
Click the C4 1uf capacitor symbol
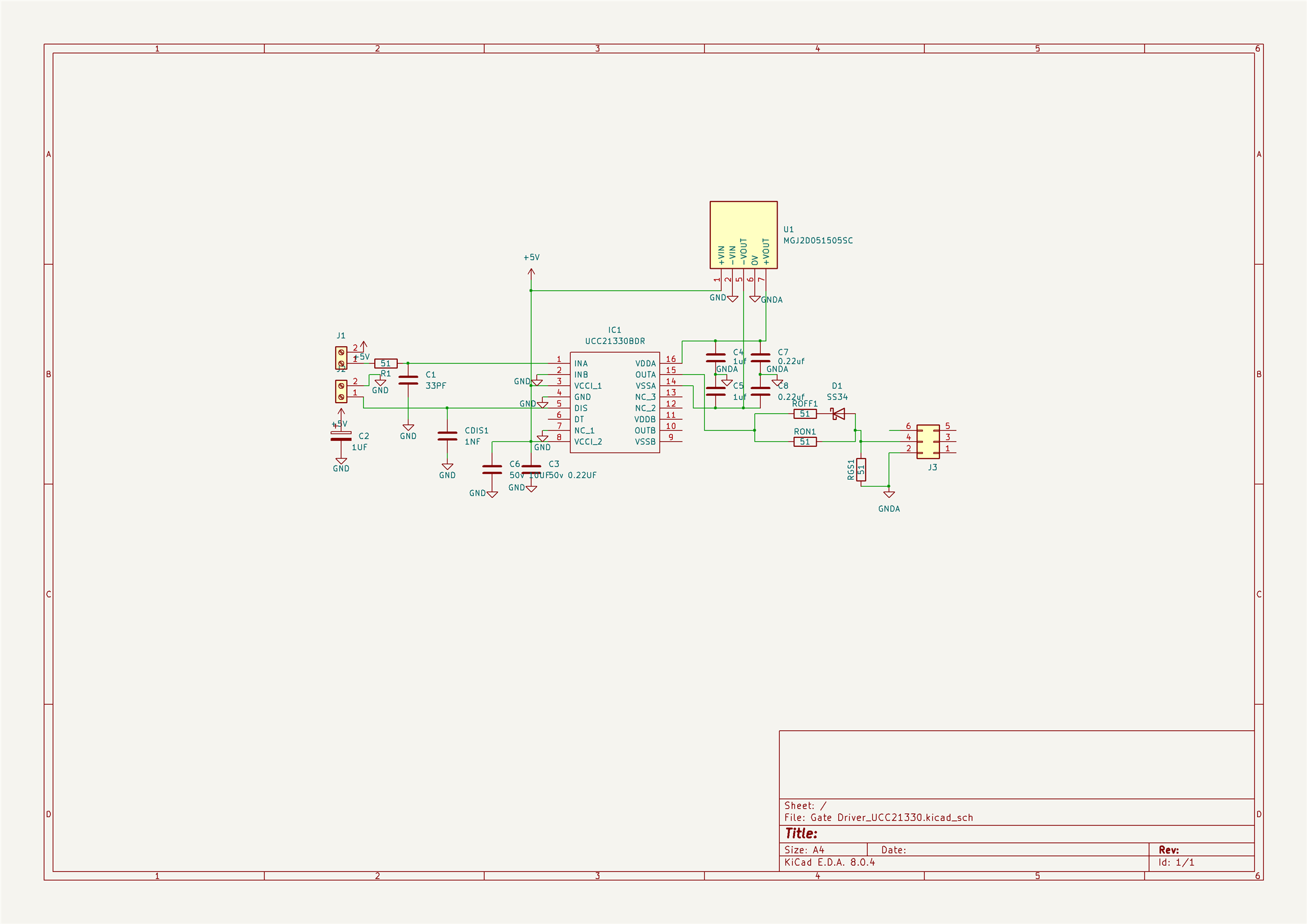715,358
